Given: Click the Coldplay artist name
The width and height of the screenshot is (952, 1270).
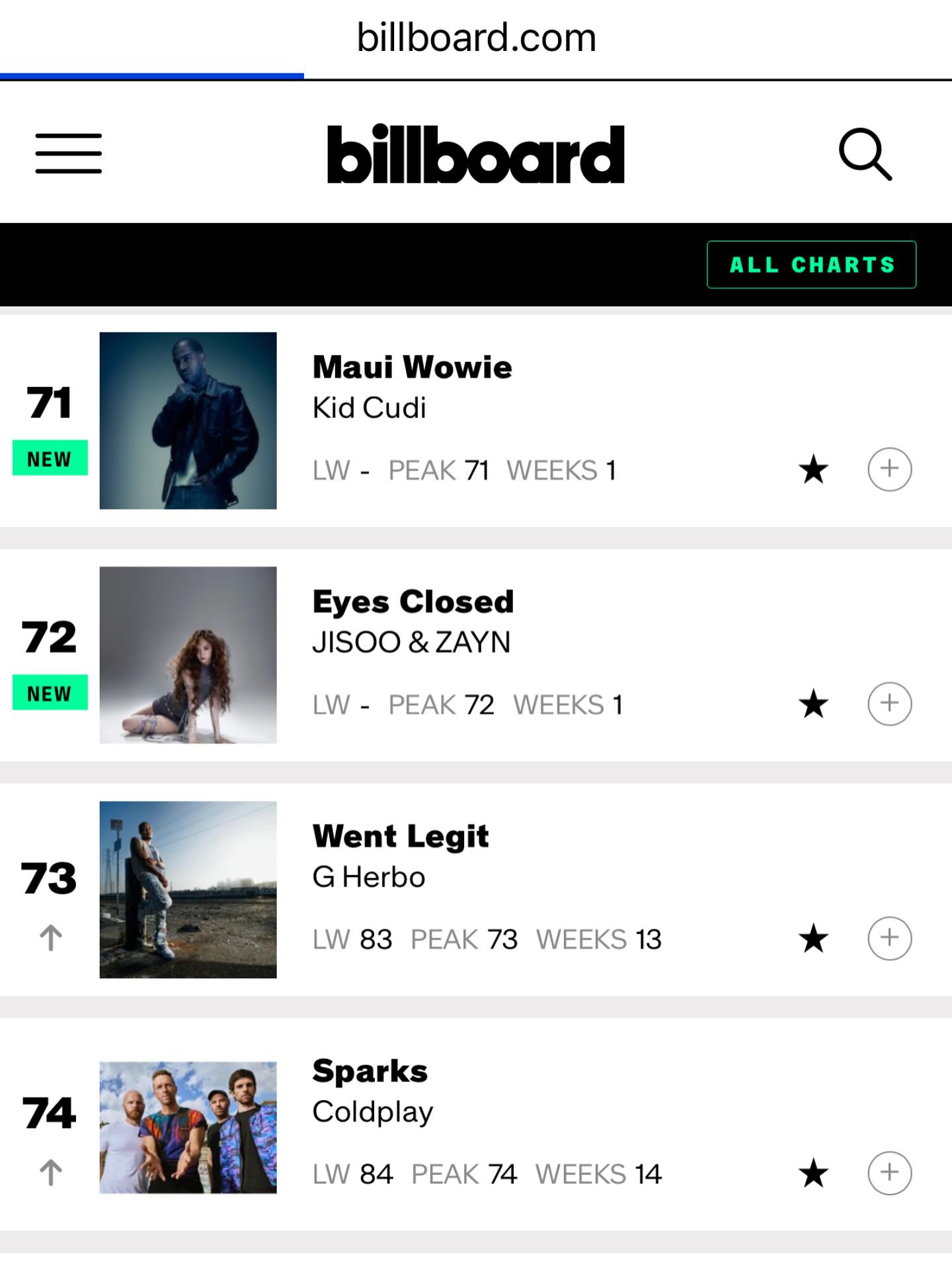Looking at the screenshot, I should pos(372,1112).
